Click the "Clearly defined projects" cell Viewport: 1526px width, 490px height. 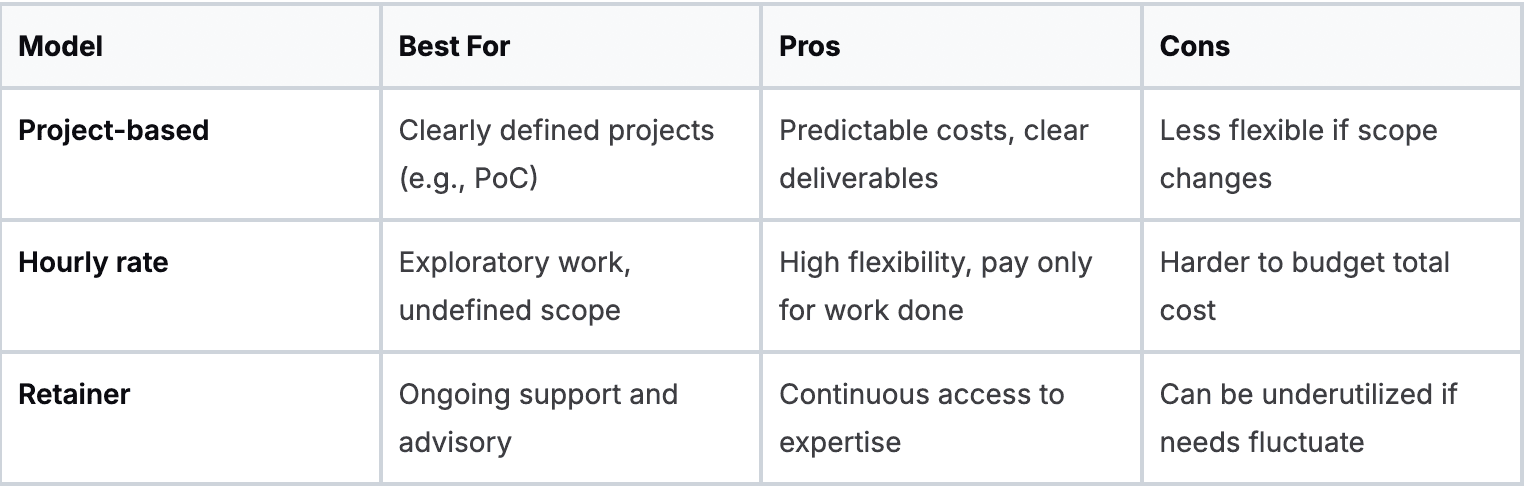[556, 131]
